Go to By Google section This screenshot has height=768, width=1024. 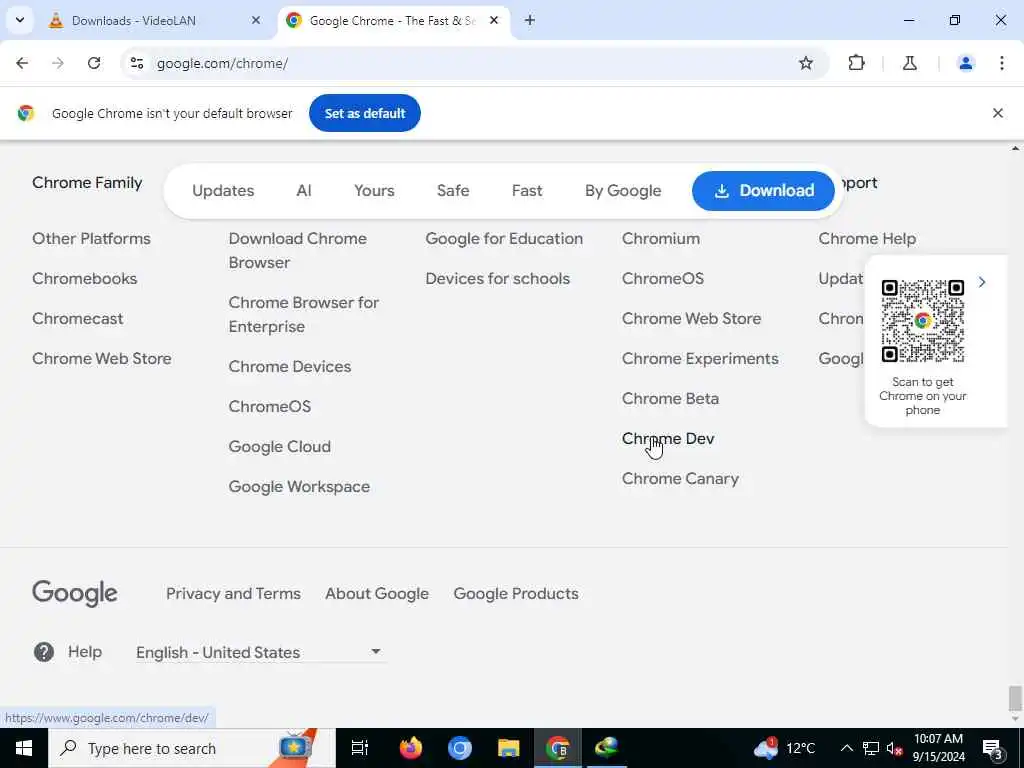click(623, 191)
